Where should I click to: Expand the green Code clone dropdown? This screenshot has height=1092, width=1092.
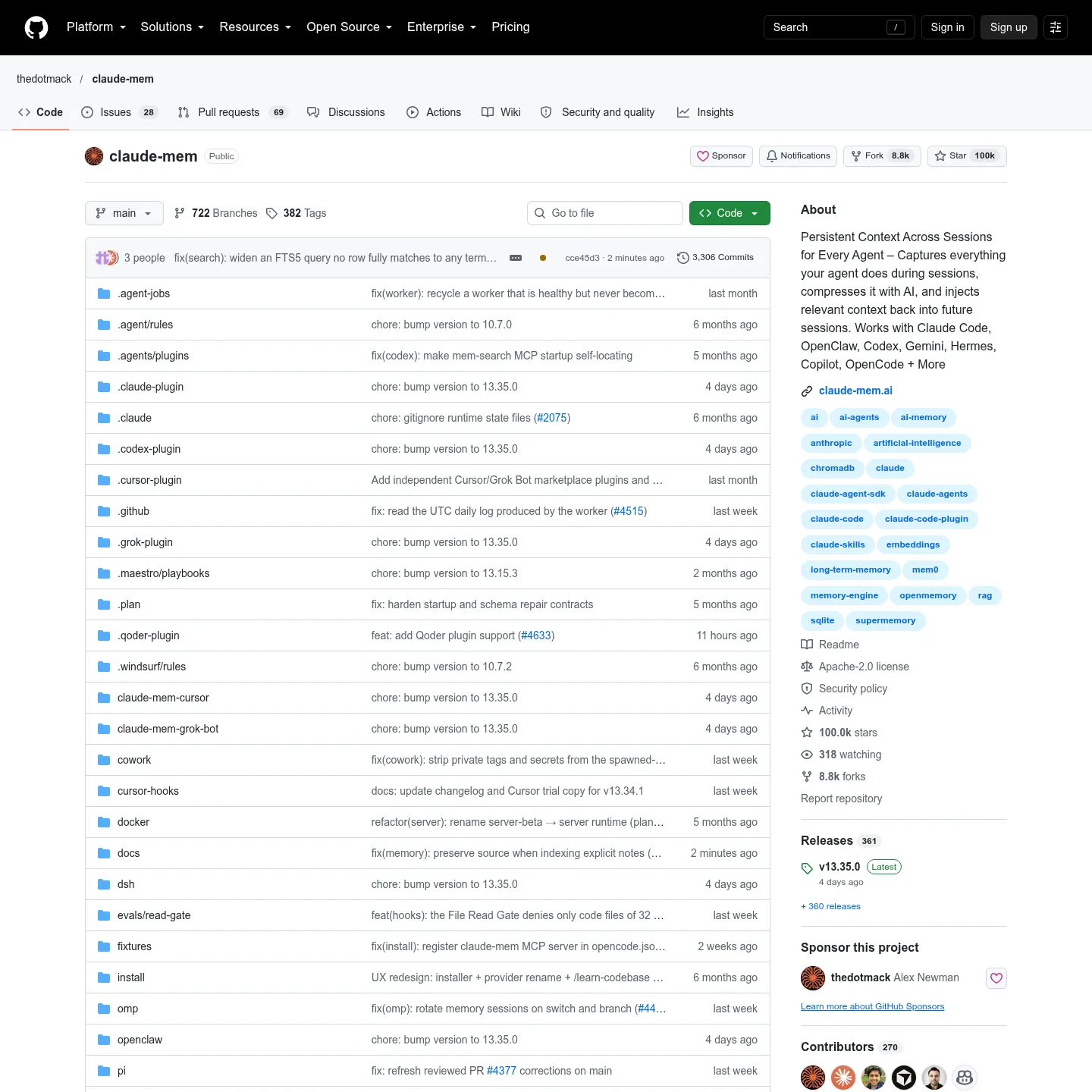[730, 213]
